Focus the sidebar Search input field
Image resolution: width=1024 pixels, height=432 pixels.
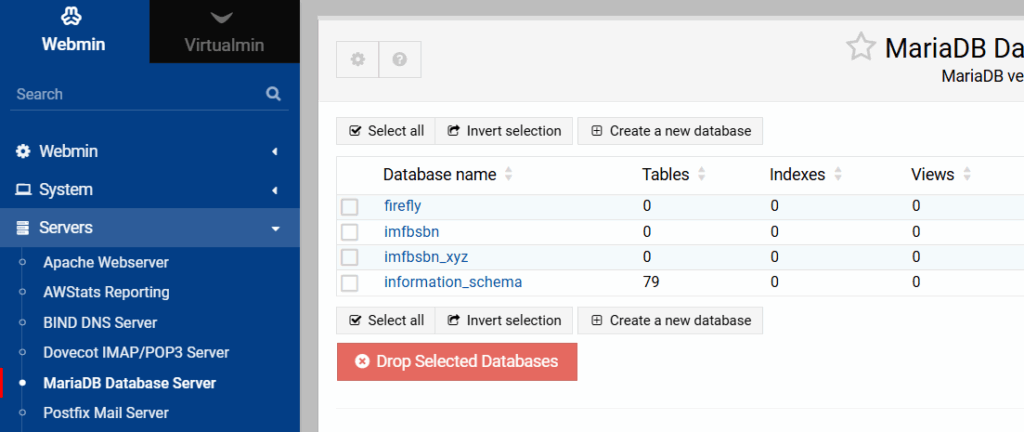pyautogui.click(x=135, y=94)
